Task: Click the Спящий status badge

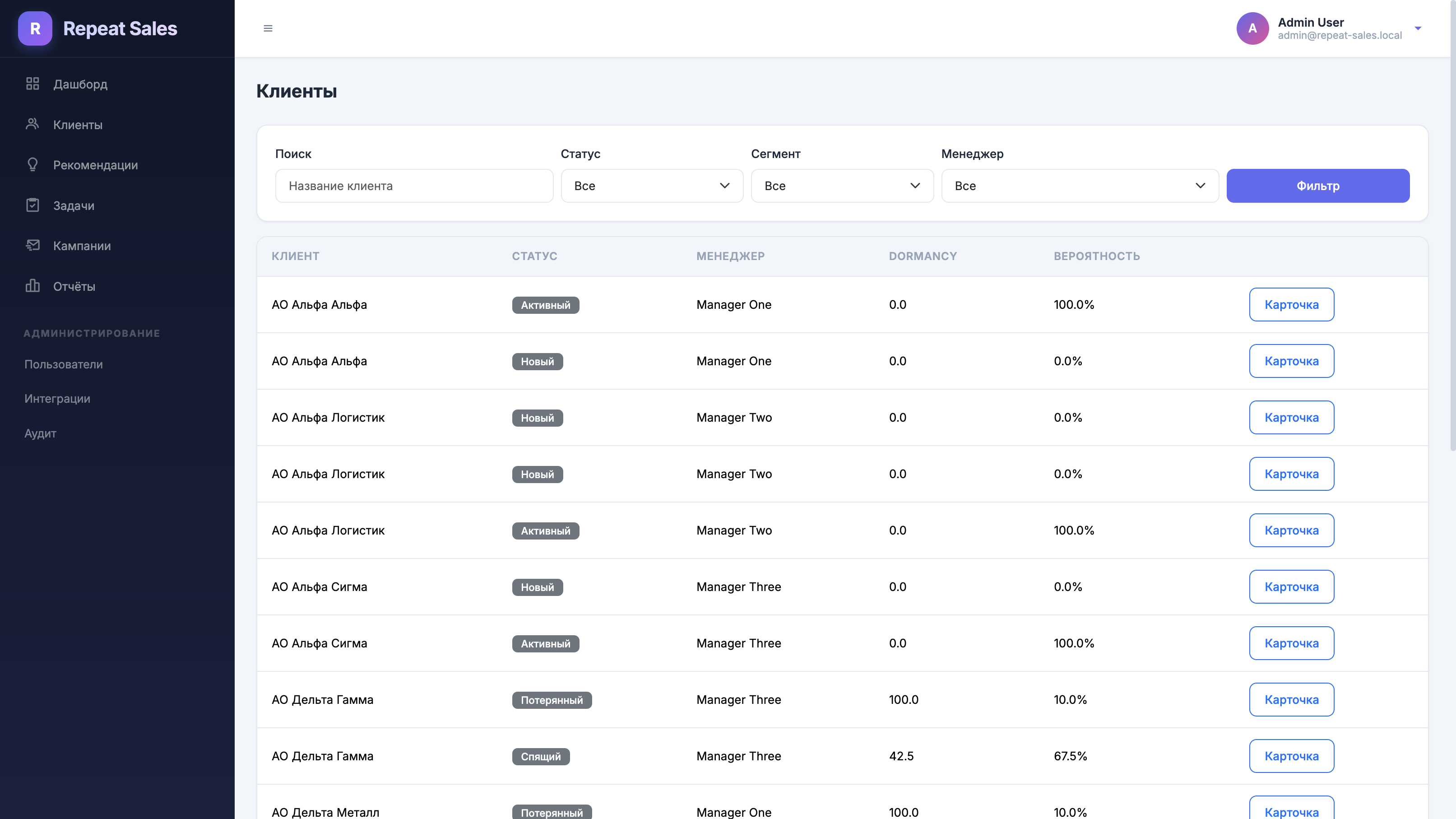Action: tap(541, 756)
